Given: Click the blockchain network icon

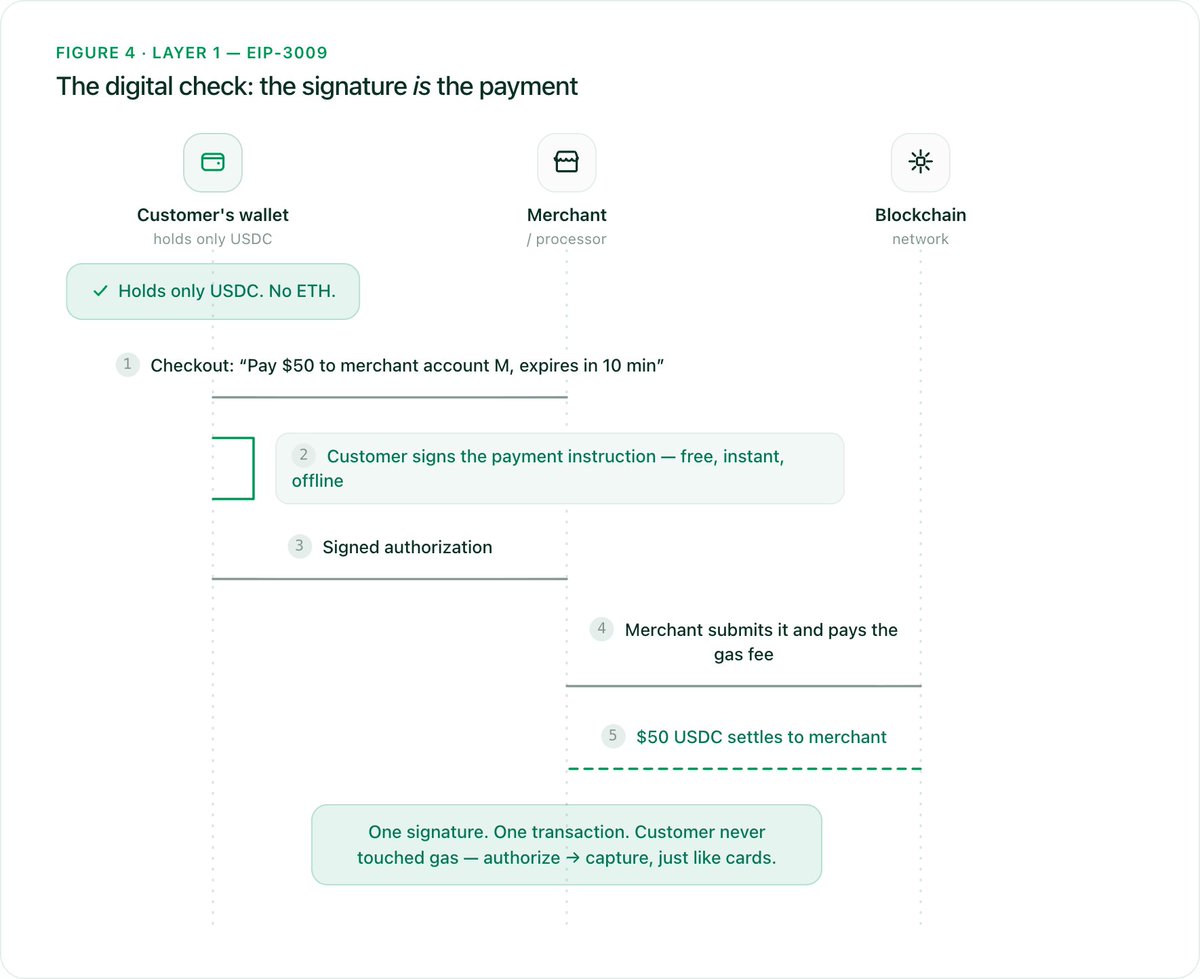Looking at the screenshot, I should (921, 162).
